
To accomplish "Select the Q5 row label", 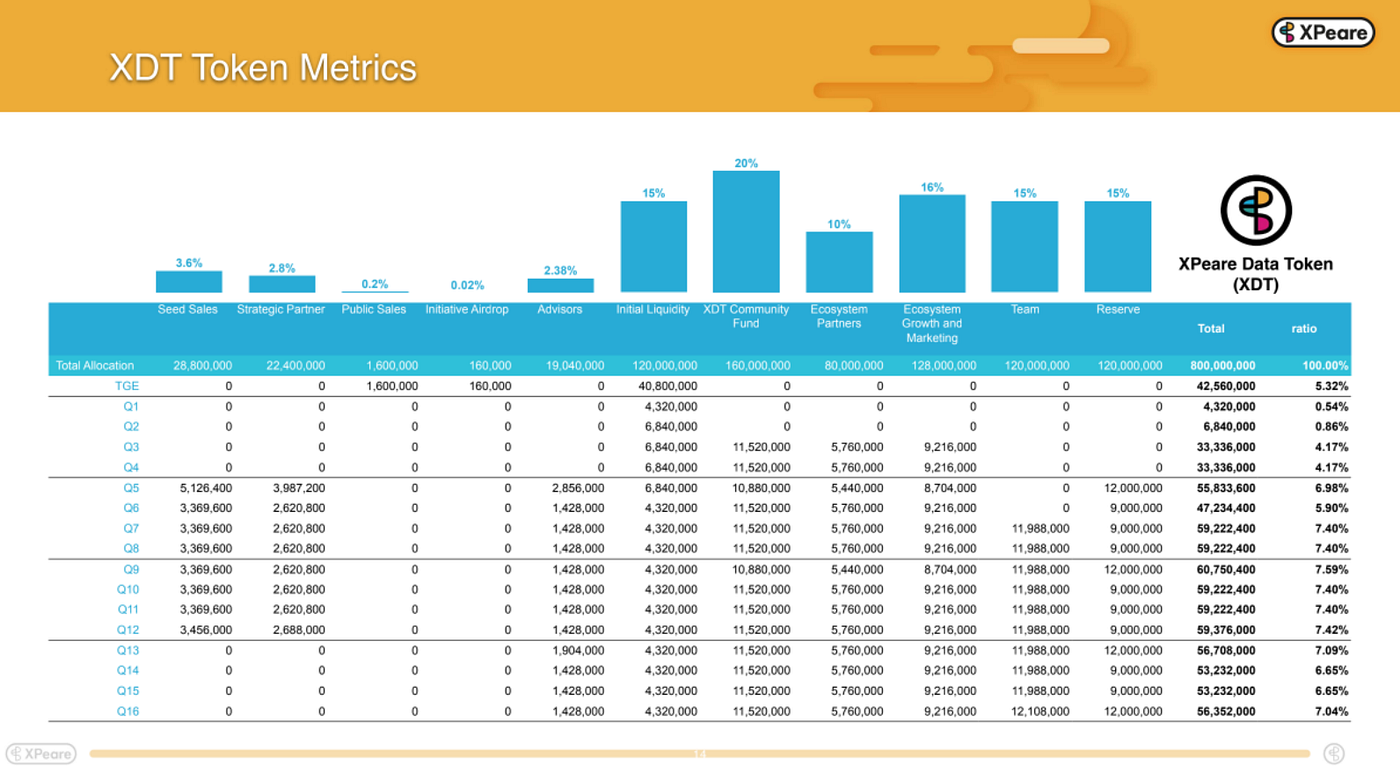I will coord(131,488).
